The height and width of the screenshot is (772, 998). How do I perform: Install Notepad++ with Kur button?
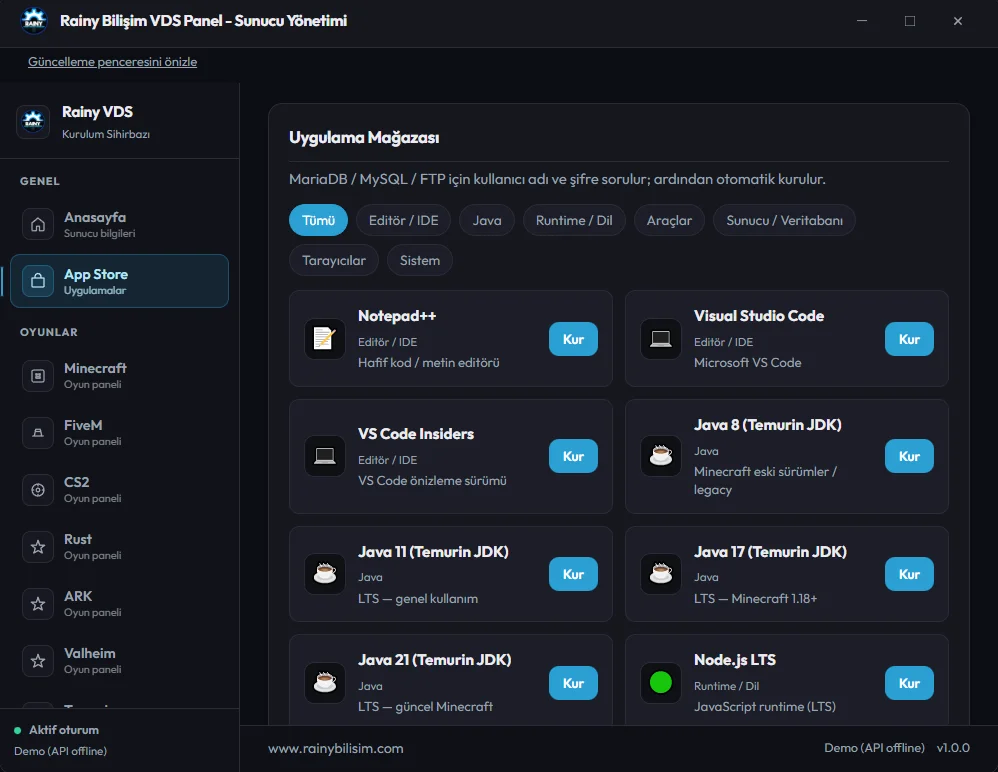(x=573, y=339)
